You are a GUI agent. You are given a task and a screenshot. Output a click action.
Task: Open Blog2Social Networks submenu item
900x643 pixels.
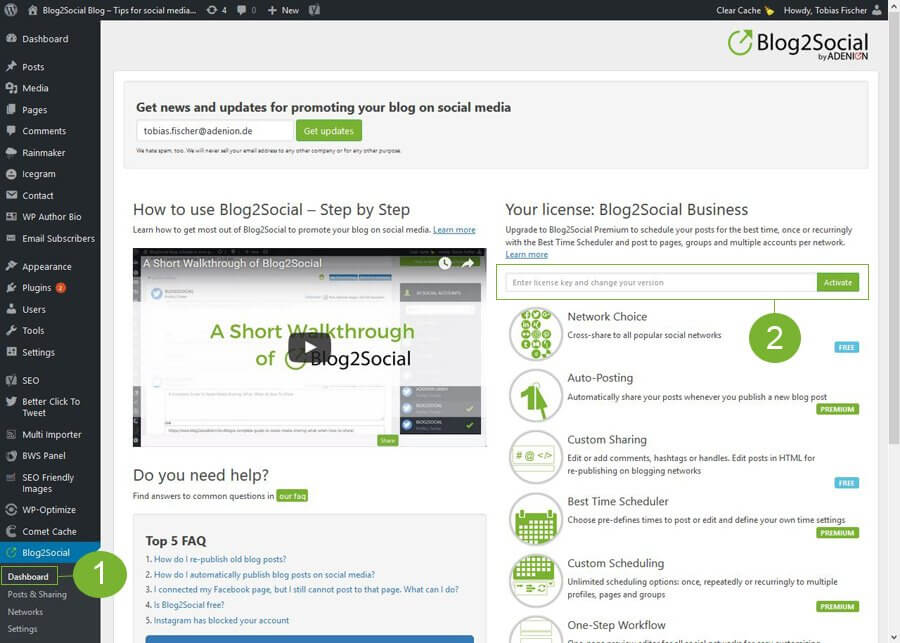(25, 612)
